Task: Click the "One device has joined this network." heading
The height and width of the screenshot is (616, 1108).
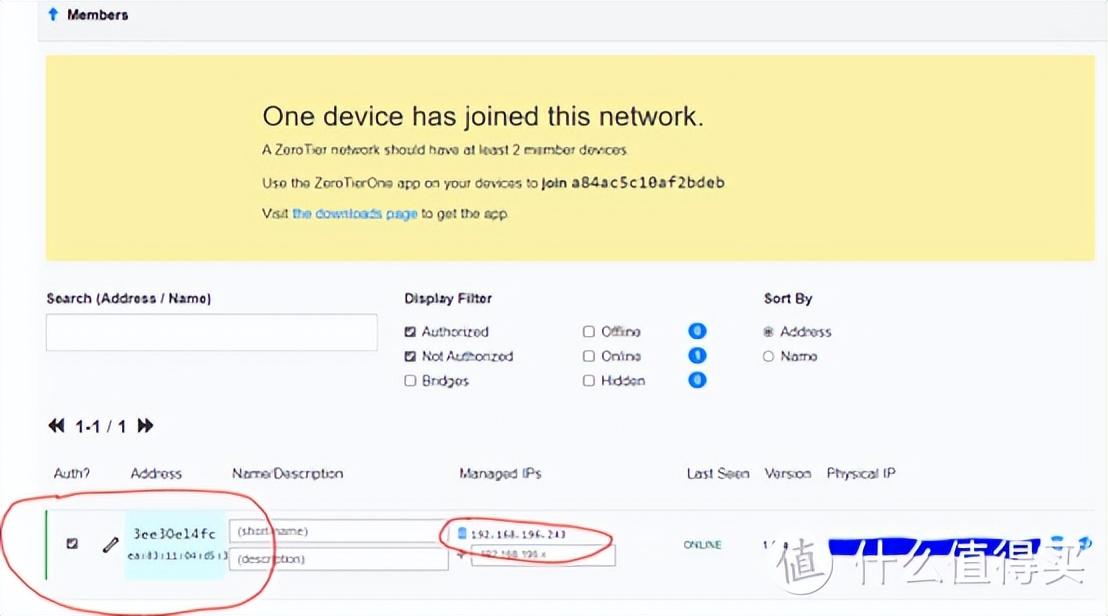Action: [x=483, y=116]
